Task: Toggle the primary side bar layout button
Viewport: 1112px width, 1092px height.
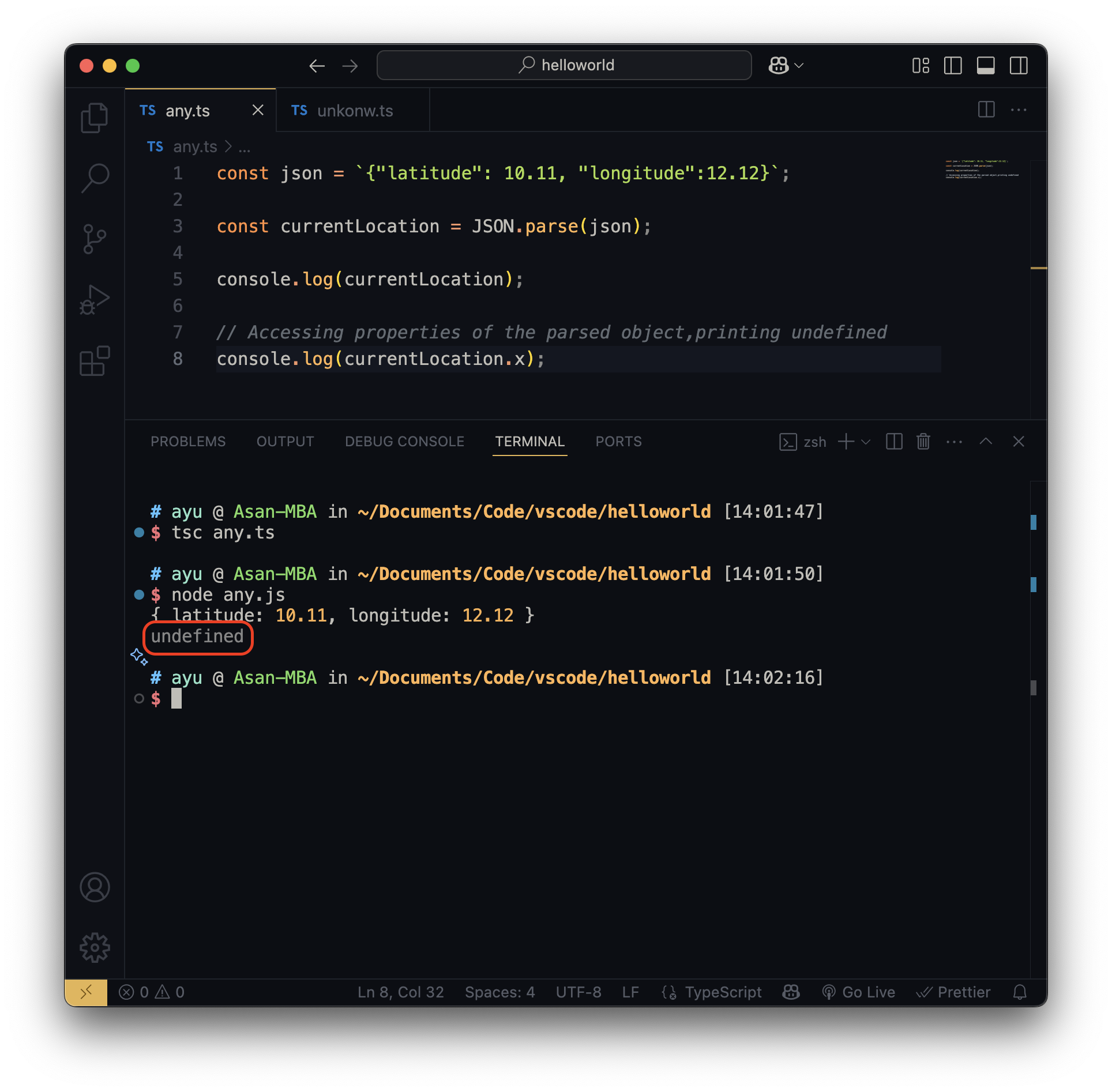Action: pos(952,66)
